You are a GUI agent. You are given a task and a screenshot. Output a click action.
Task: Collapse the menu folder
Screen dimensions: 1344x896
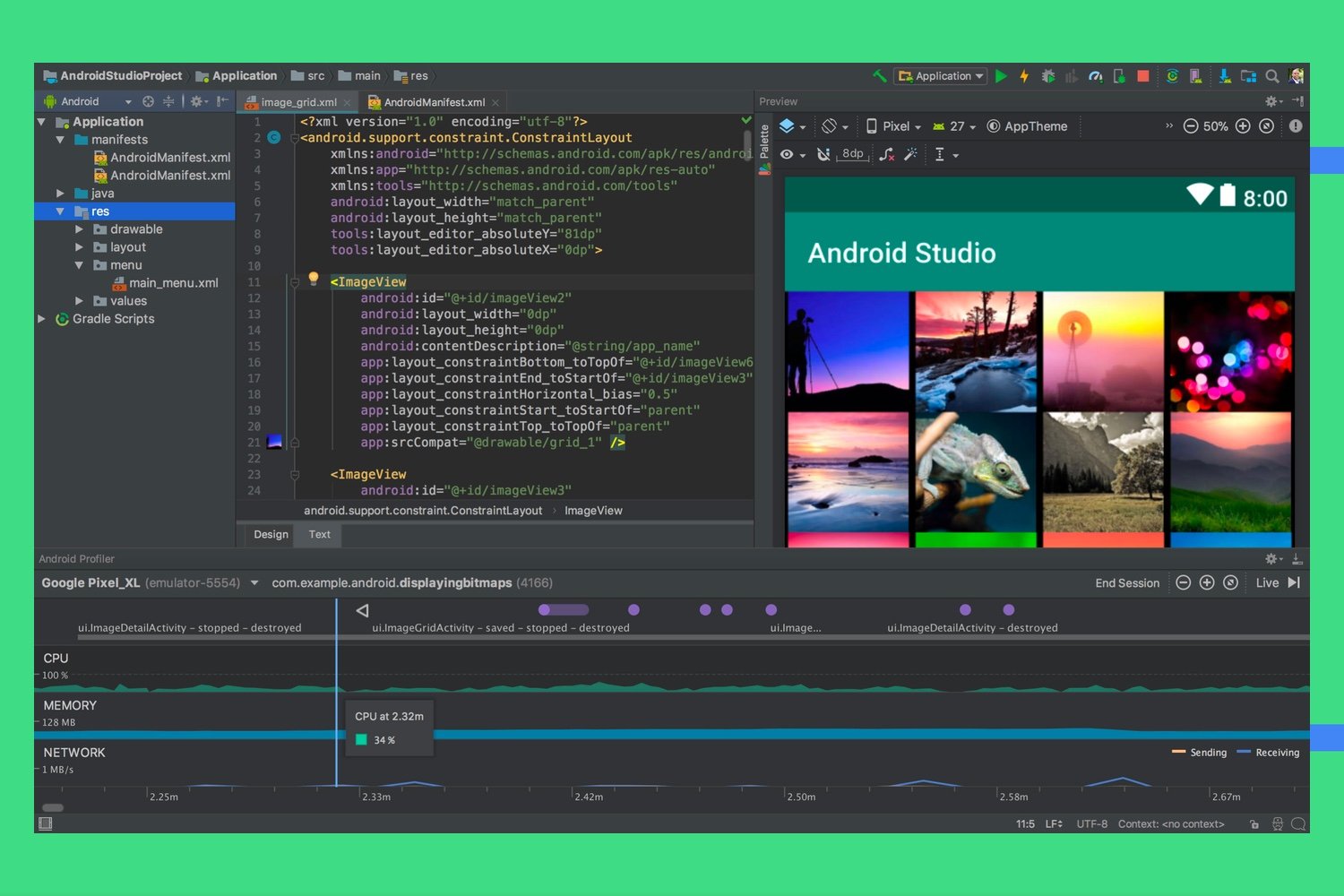coord(79,265)
